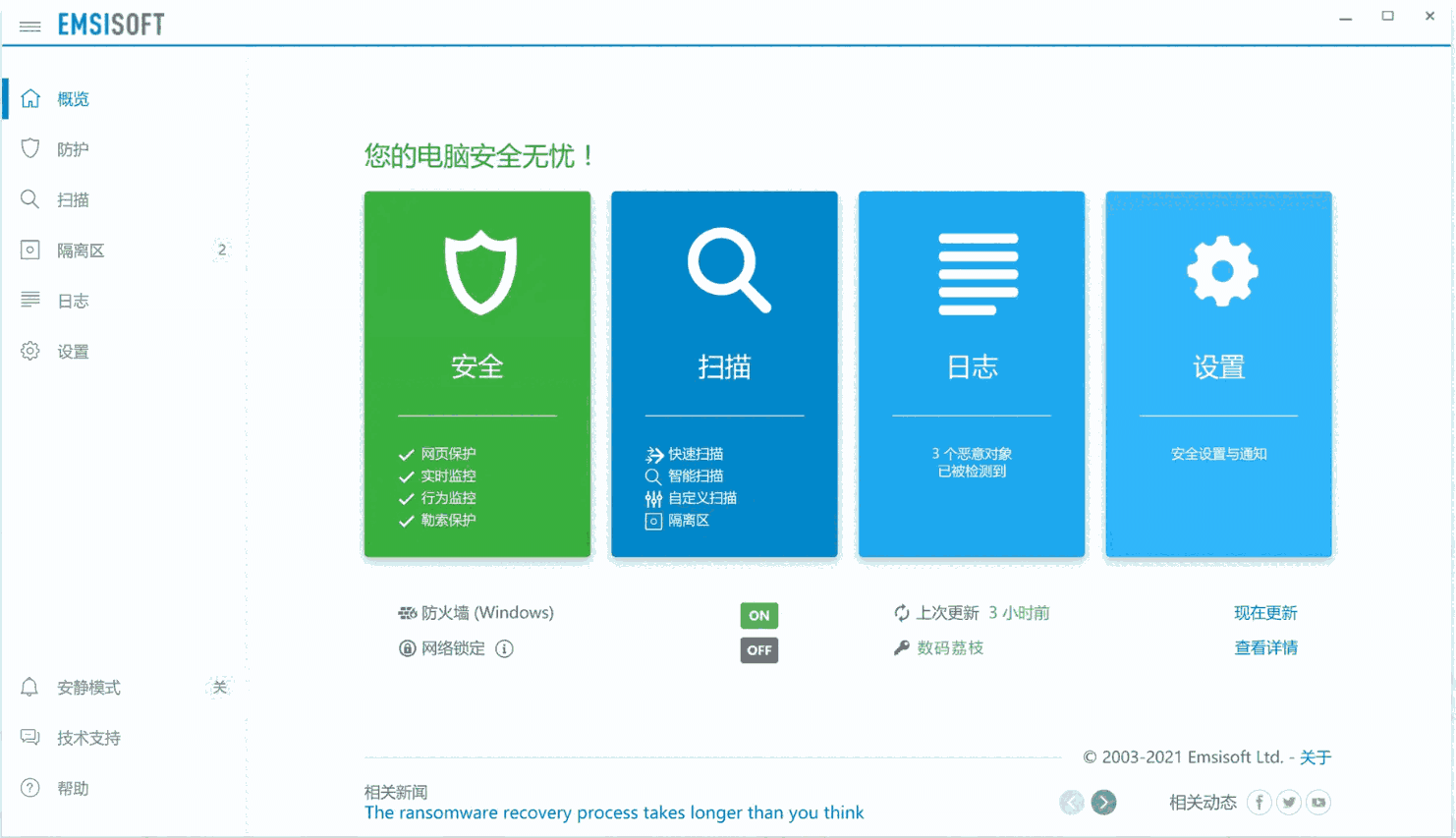Viewport: 1456px width, 838px height.
Task: Click the previous news arrow chevron
Action: pyautogui.click(x=1072, y=803)
